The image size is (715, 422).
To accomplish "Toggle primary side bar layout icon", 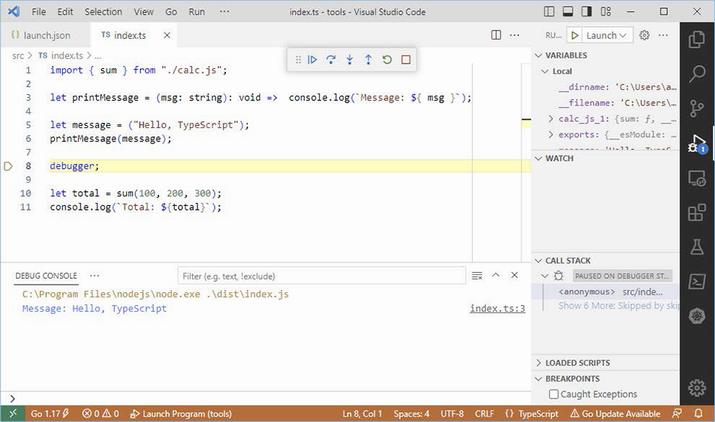I will click(549, 11).
